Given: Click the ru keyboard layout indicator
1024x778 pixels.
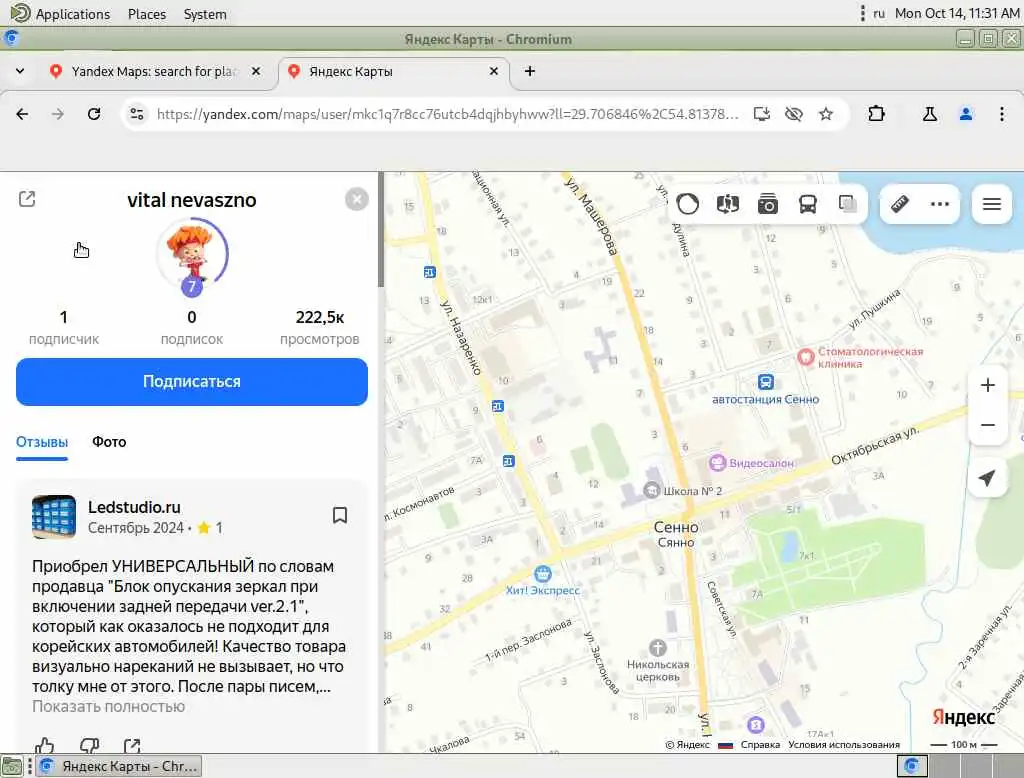Looking at the screenshot, I should pyautogui.click(x=879, y=13).
